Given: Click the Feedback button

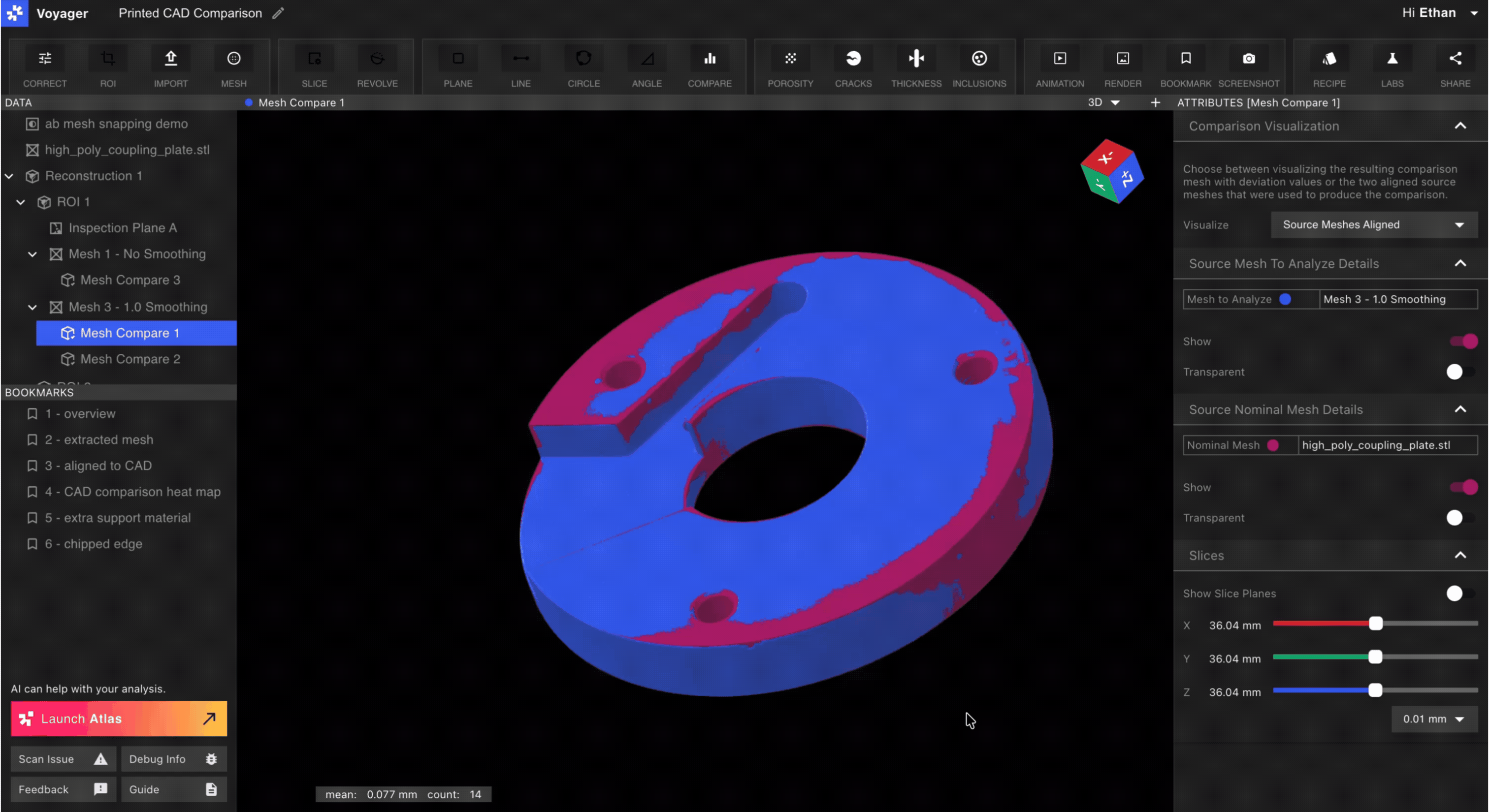Looking at the screenshot, I should (x=63, y=789).
